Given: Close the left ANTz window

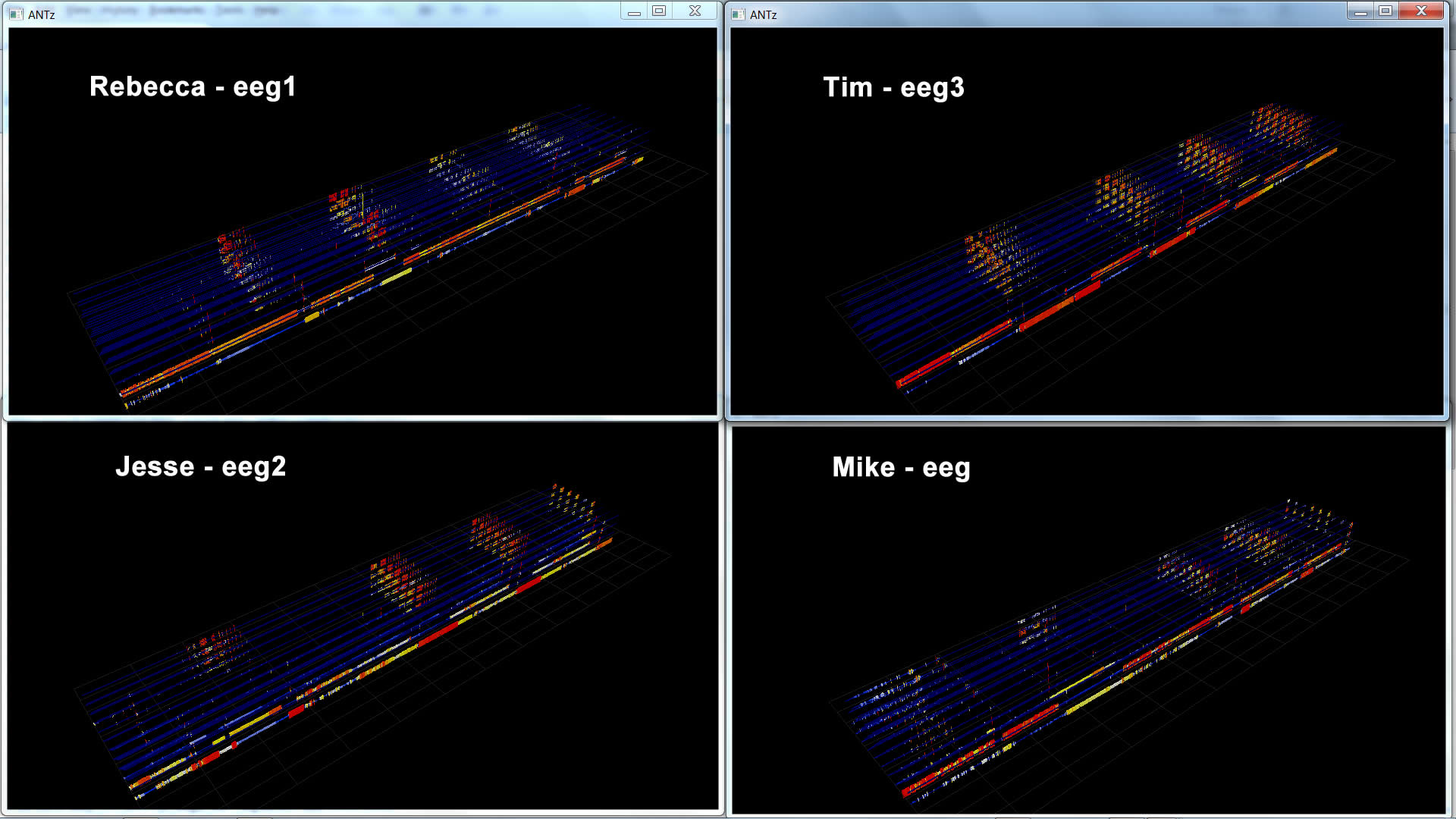Looking at the screenshot, I should click(x=695, y=11).
